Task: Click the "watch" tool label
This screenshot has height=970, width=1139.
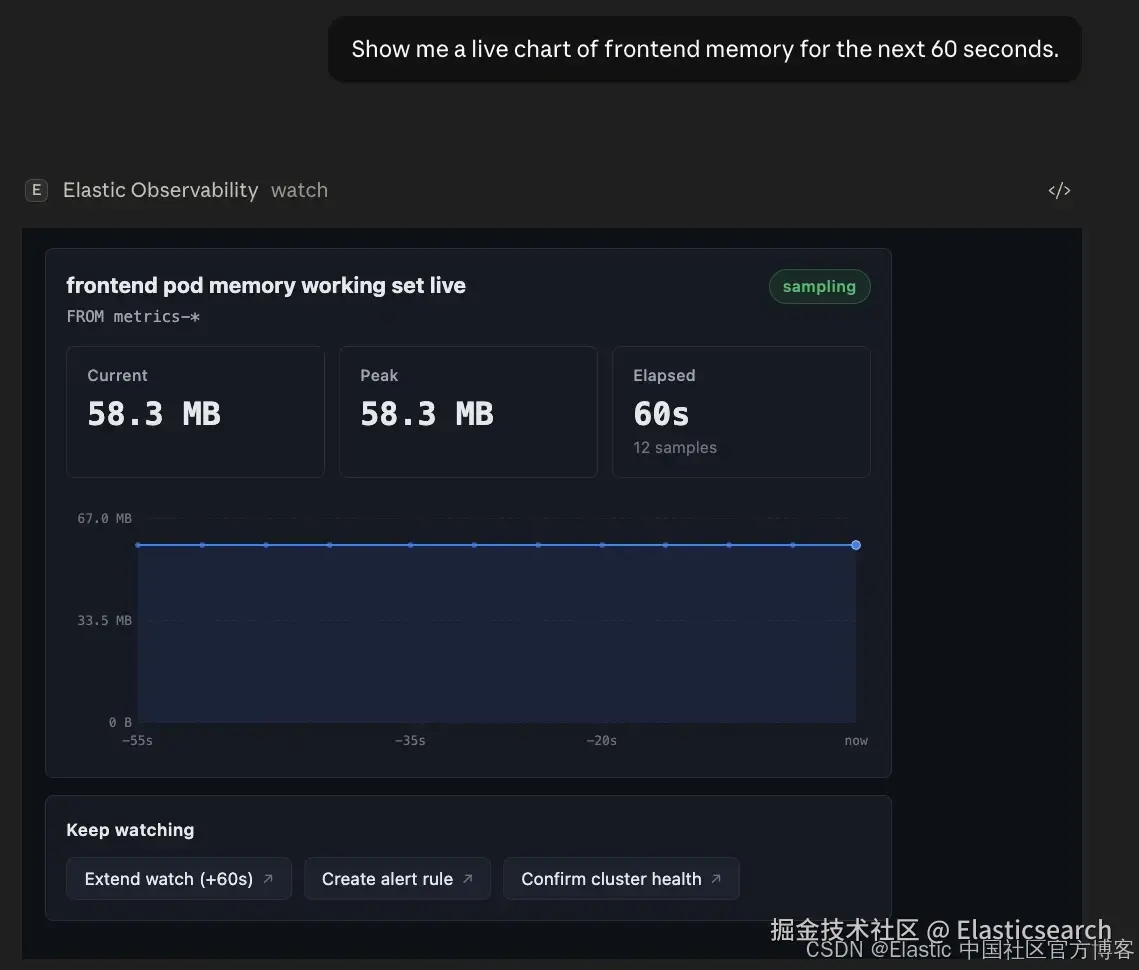Action: tap(299, 190)
